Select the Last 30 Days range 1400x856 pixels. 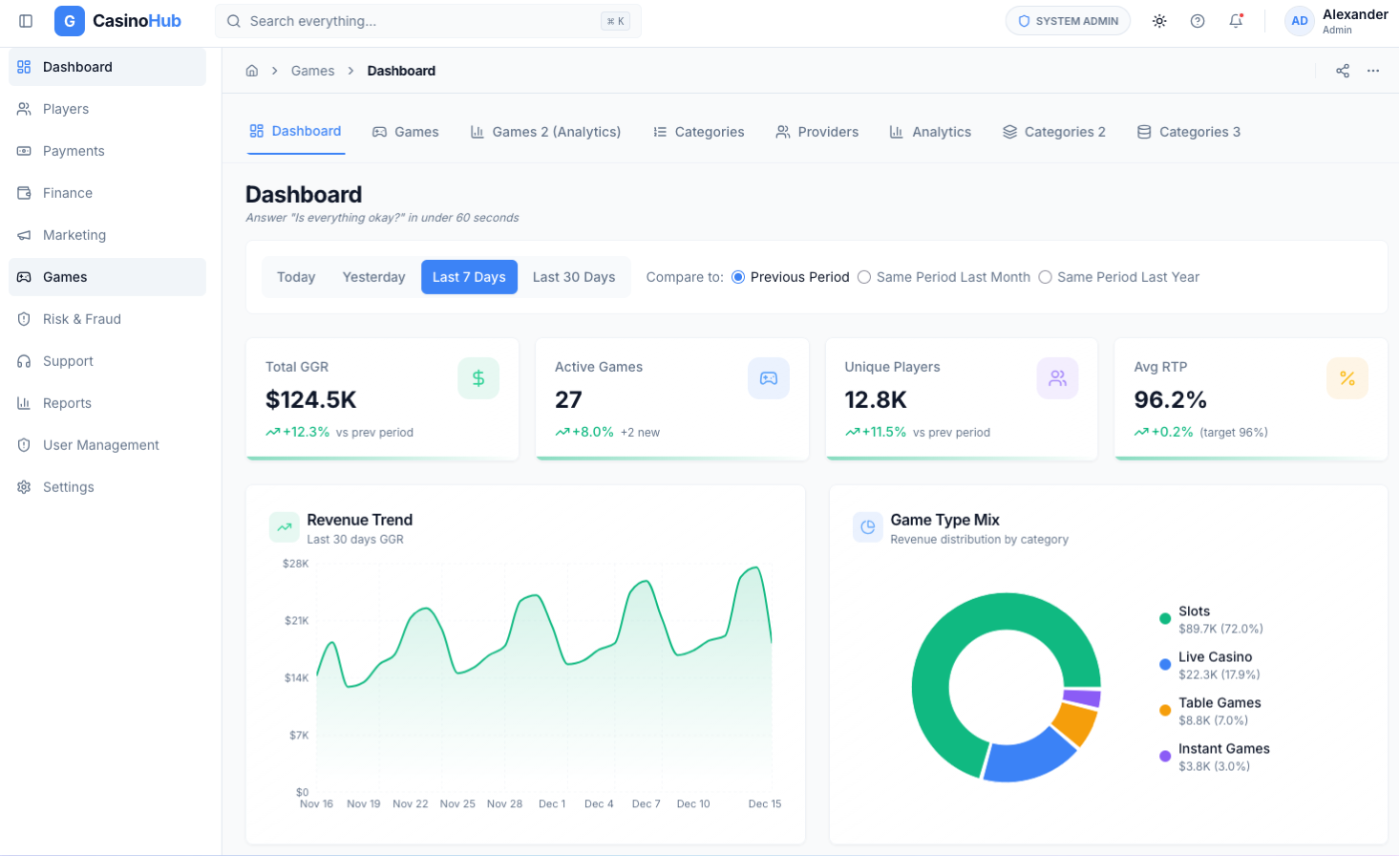pyautogui.click(x=574, y=277)
